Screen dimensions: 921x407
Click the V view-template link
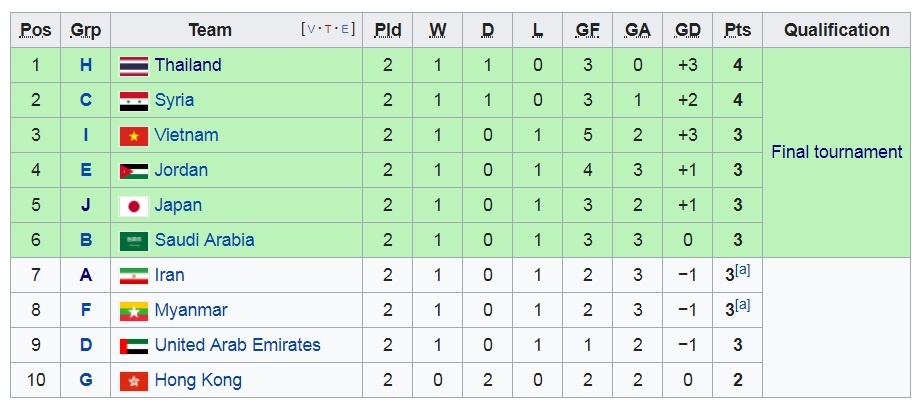(x=312, y=30)
